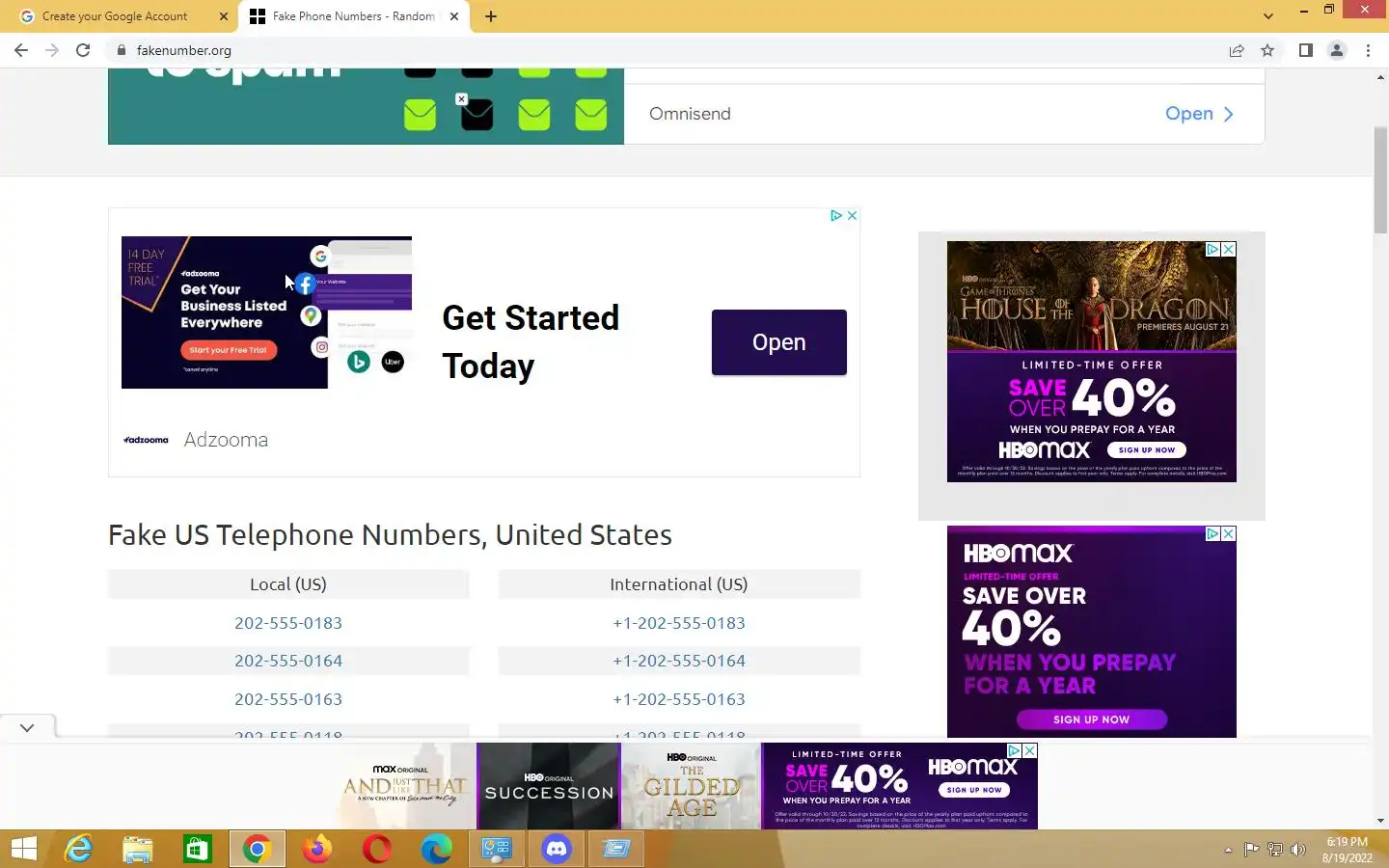This screenshot has height=868, width=1389.
Task: Click The Gilded Age thumbnail in banner
Action: pos(692,786)
